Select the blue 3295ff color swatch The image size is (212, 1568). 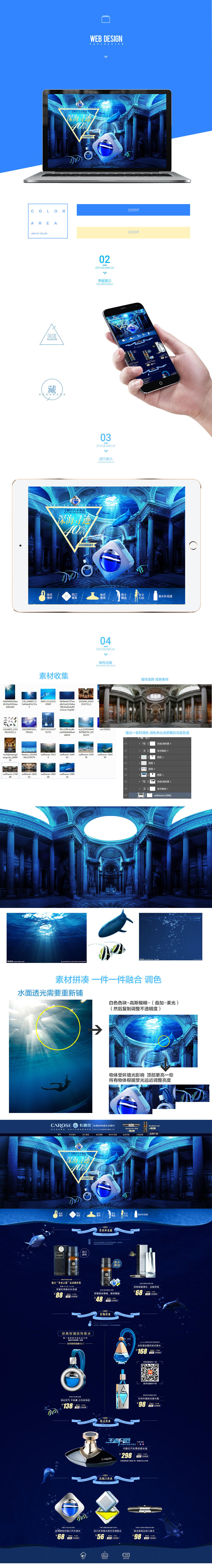133,210
